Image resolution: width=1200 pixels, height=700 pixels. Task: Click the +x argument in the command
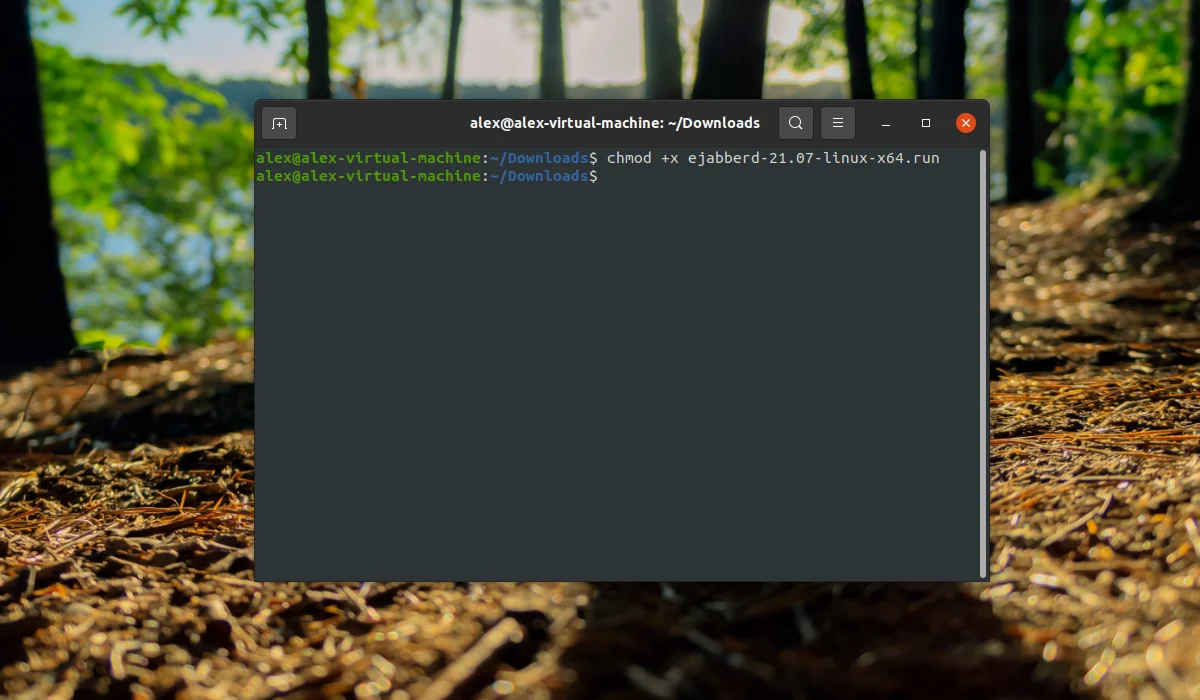coord(669,158)
